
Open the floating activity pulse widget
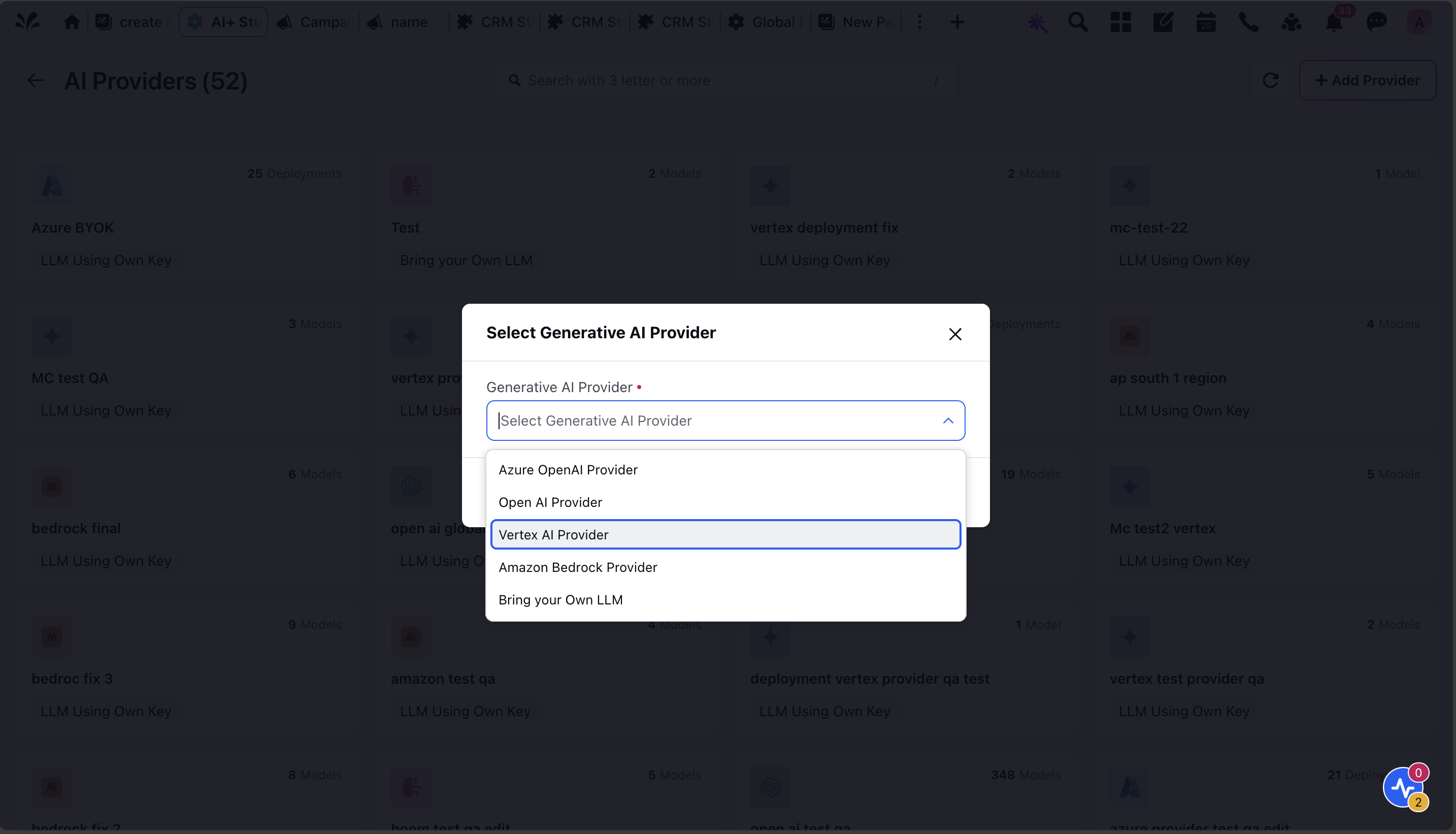click(x=1403, y=787)
